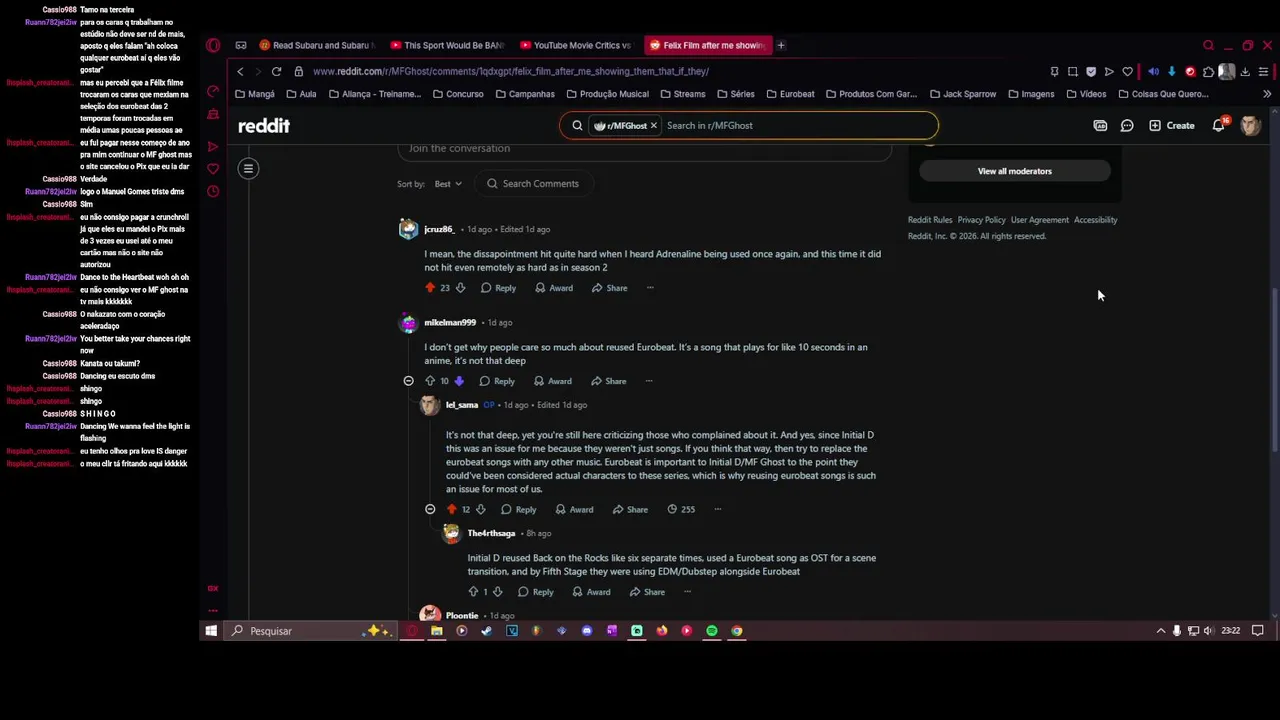Screen dimensions: 1280x720
Task: Downvote jcruz86_'s comment
Action: click(x=460, y=288)
